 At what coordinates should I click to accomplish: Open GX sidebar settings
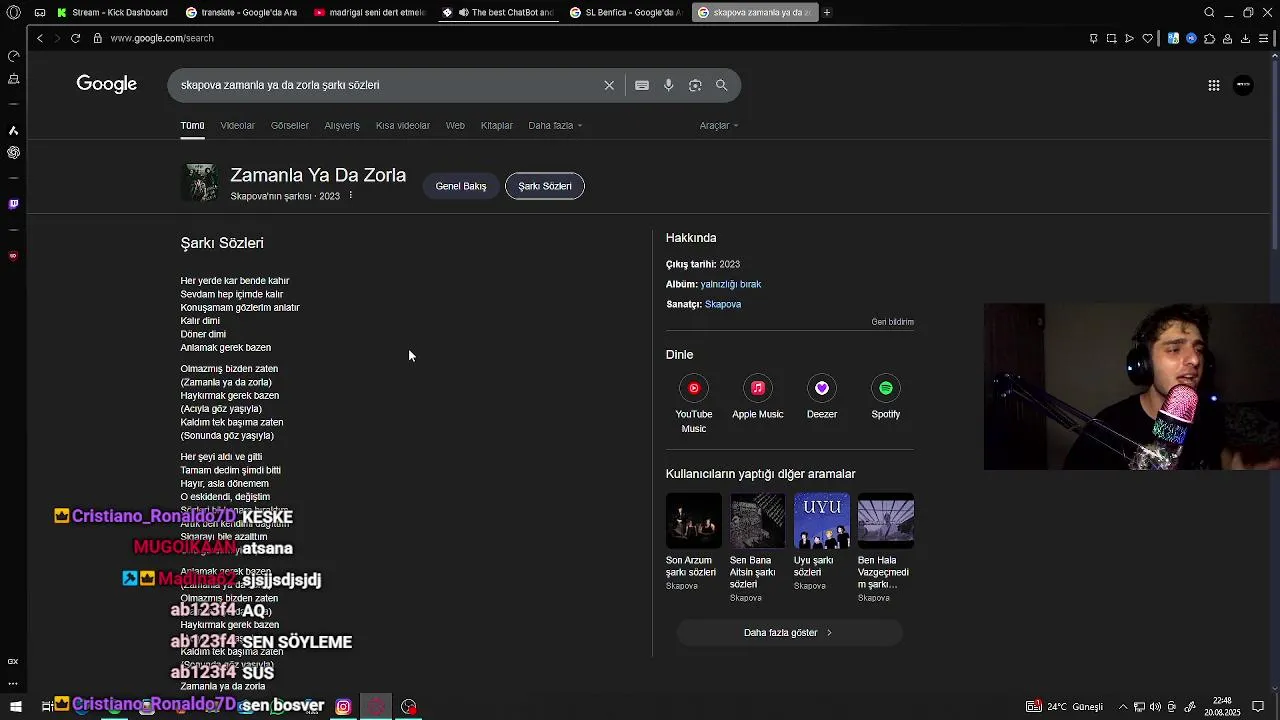[13, 661]
